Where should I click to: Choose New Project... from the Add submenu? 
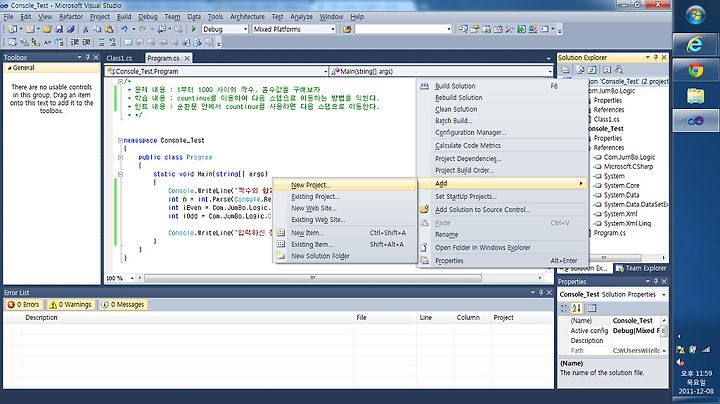point(345,185)
